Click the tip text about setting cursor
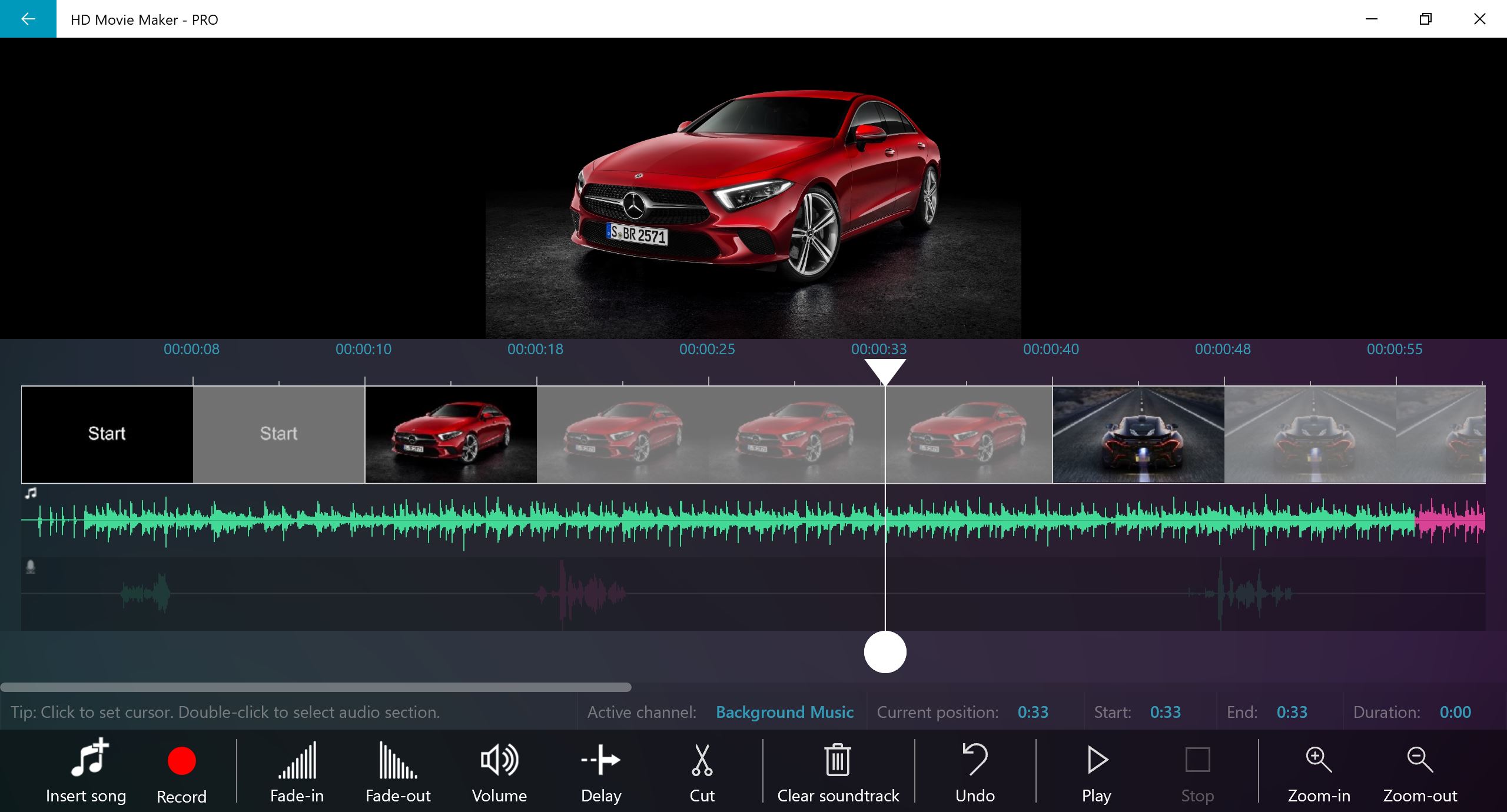Image resolution: width=1507 pixels, height=812 pixels. click(225, 712)
